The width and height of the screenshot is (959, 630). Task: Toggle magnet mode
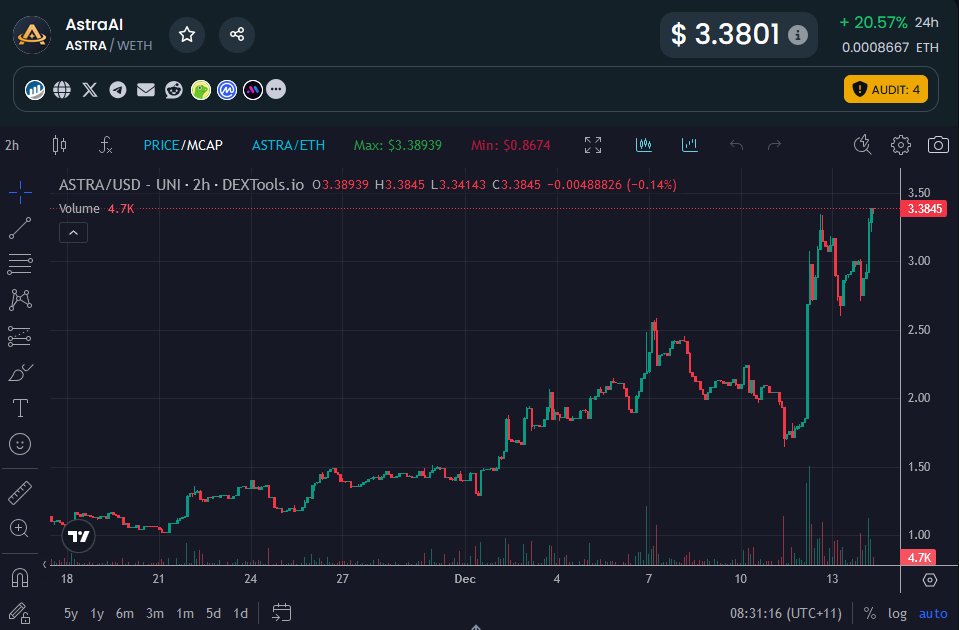point(20,577)
